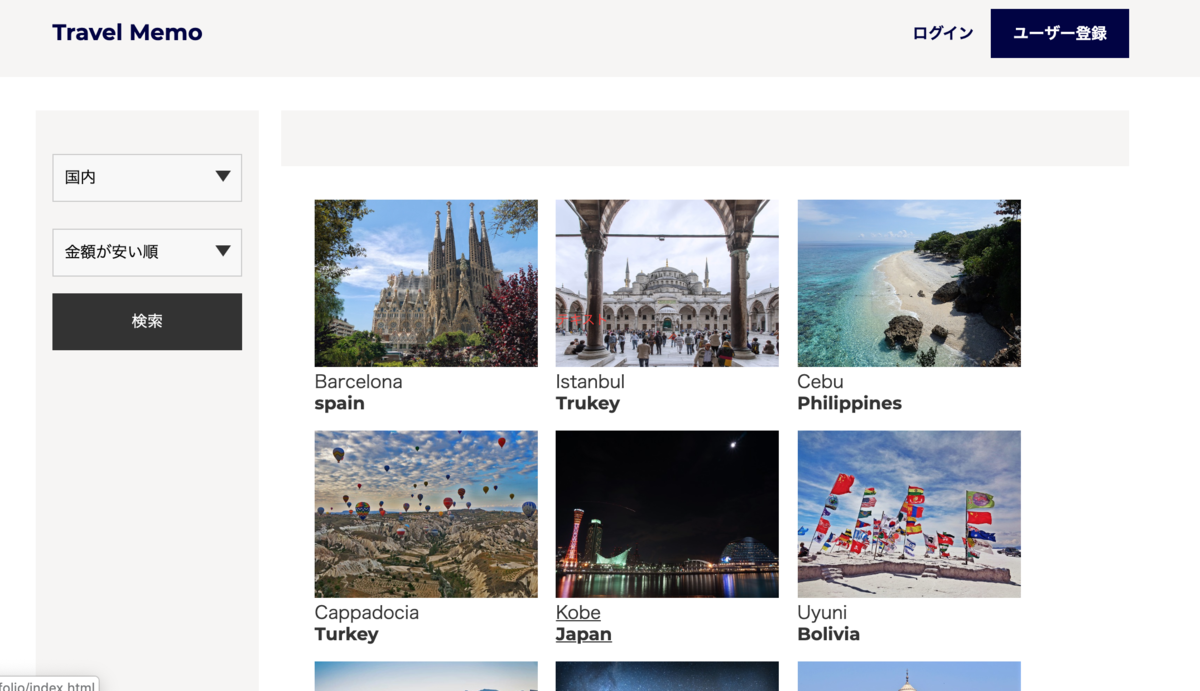1200x691 pixels.
Task: Click the Barcelona city name
Action: [x=358, y=382]
